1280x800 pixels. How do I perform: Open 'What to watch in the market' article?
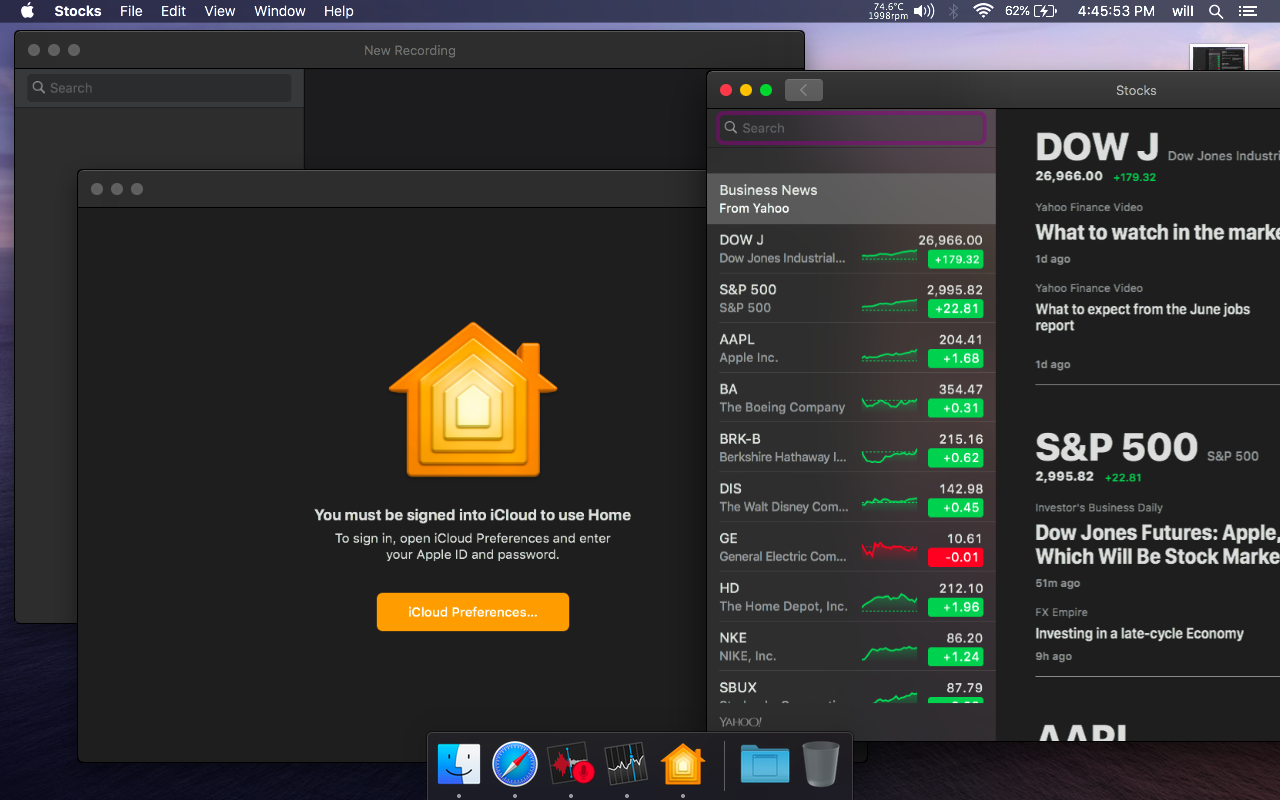point(1157,232)
